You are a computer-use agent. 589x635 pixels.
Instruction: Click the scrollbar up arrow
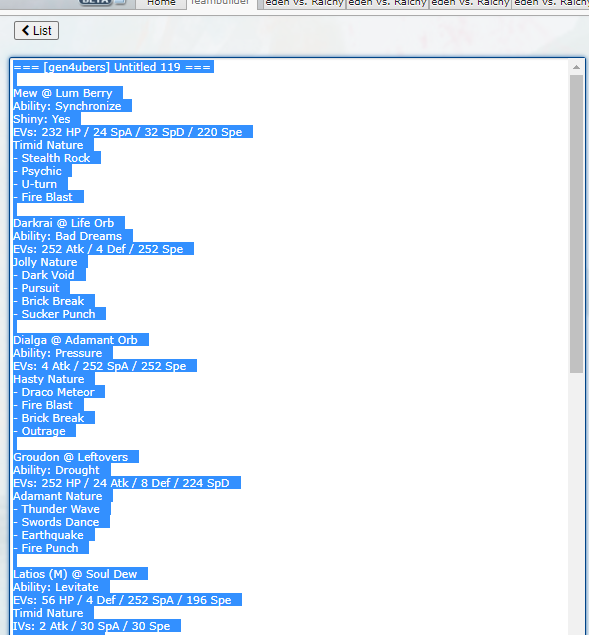click(576, 68)
